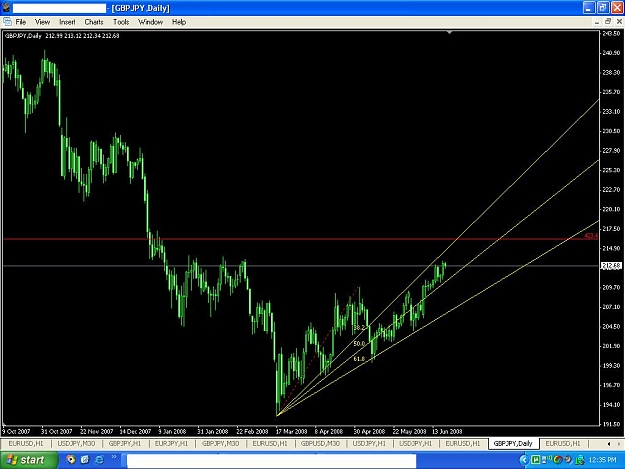This screenshot has width=625, height=469.
Task: Launch Internet Explorer from quick launch
Action: tap(99, 460)
